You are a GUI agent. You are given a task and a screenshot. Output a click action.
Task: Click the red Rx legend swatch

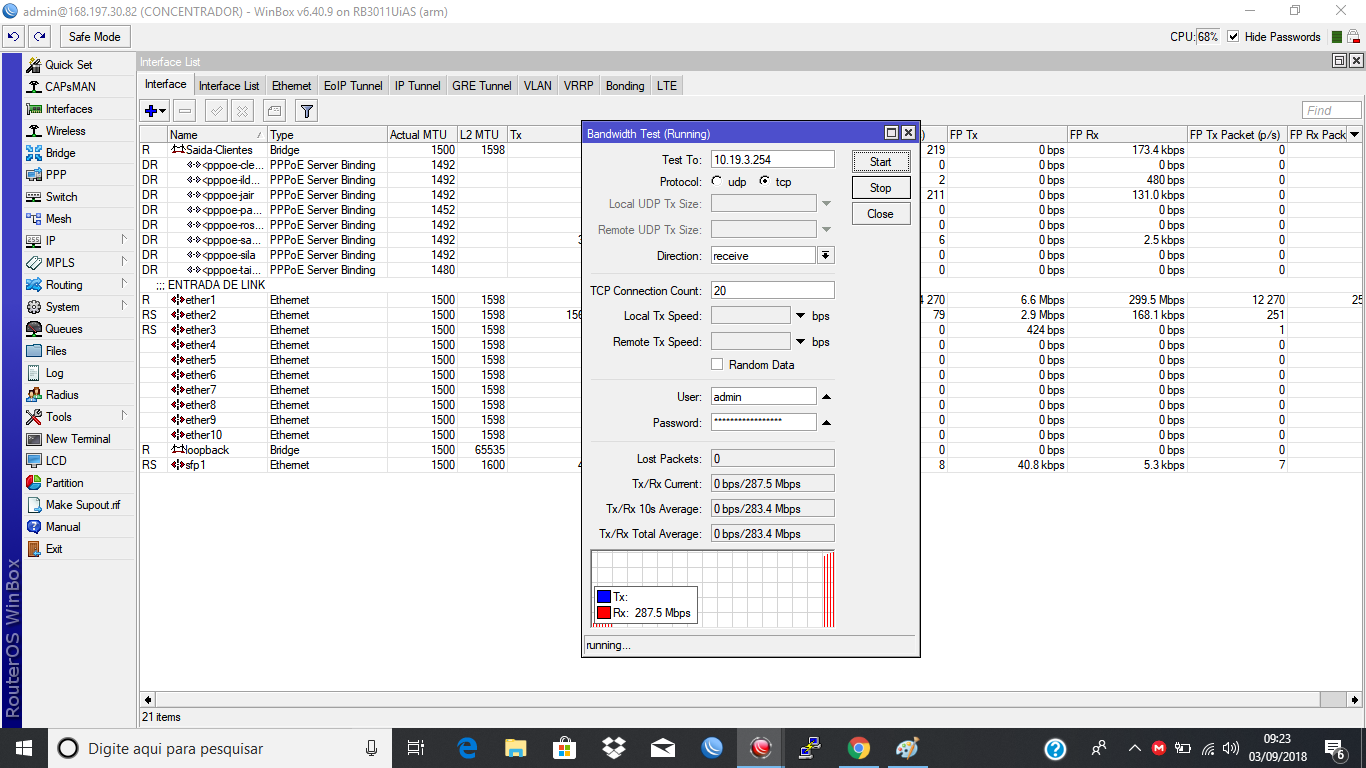[603, 613]
